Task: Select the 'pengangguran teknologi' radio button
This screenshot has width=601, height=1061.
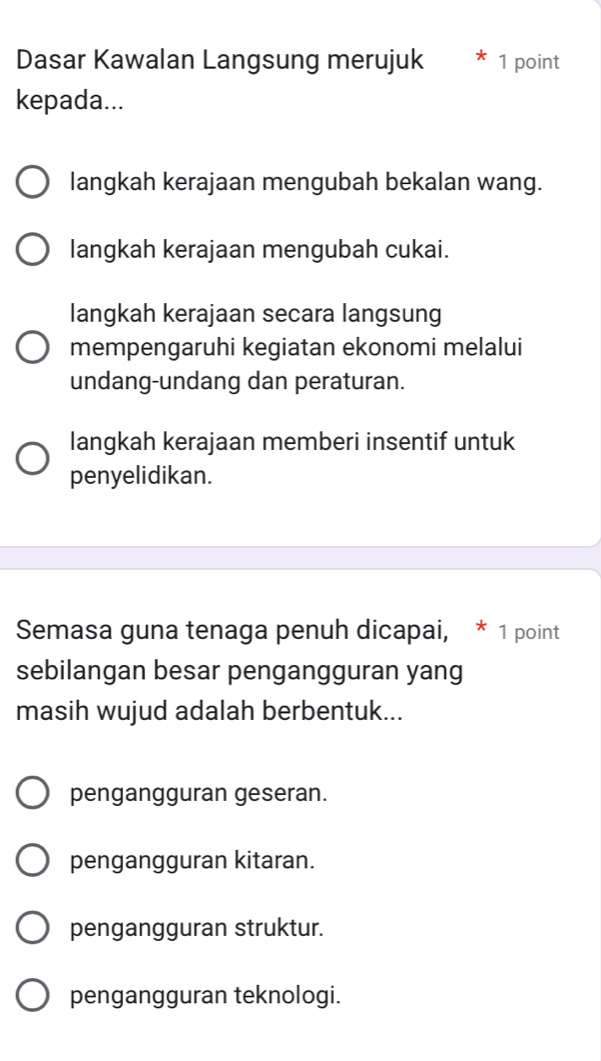Action: click(33, 996)
